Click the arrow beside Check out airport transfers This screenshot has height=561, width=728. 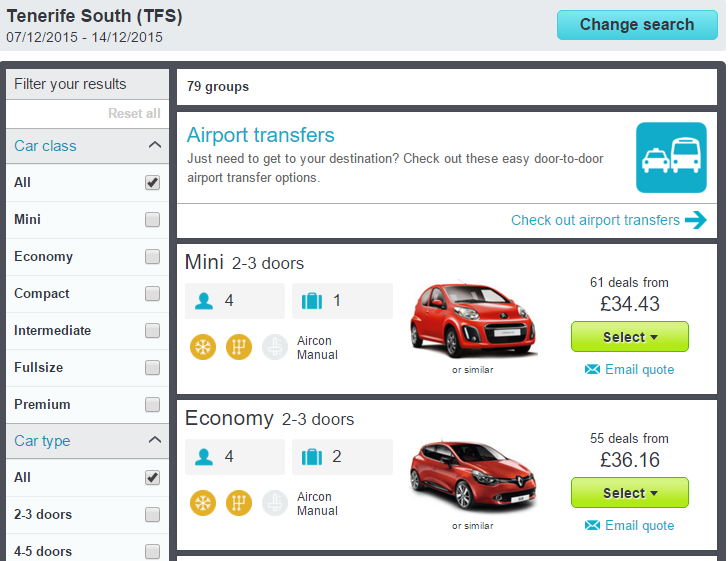(696, 220)
